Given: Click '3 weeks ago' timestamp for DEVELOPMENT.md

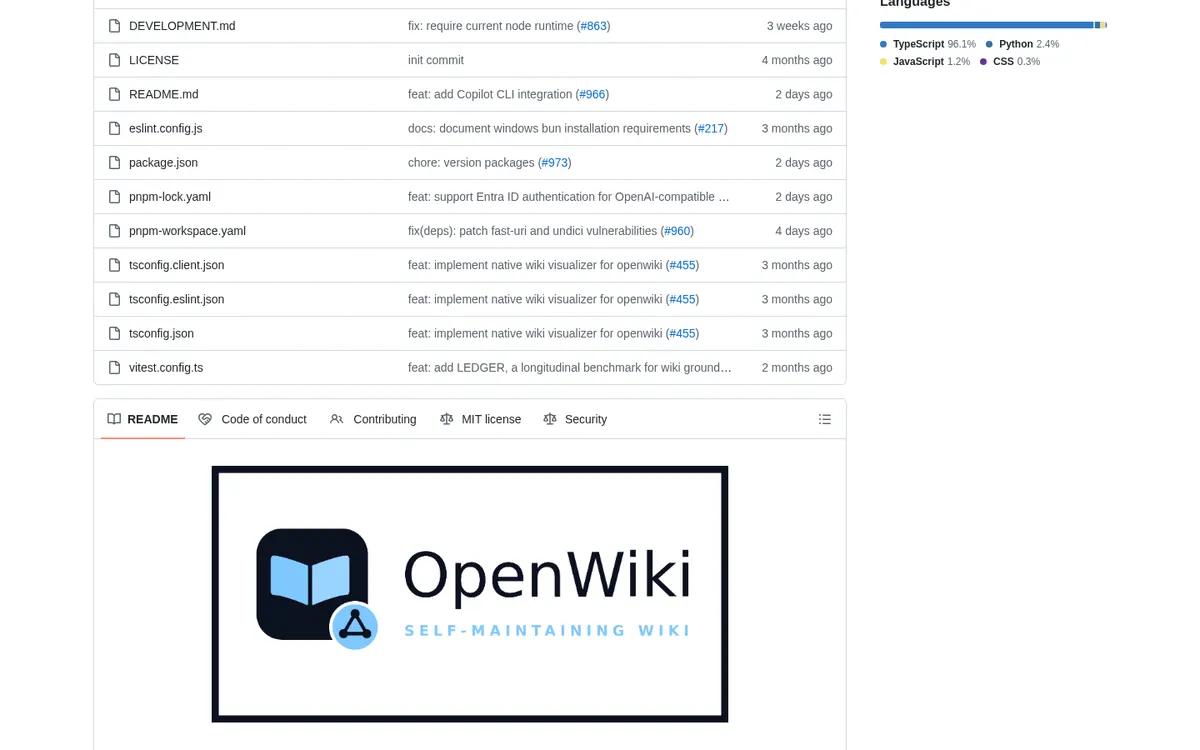Looking at the screenshot, I should [x=799, y=26].
